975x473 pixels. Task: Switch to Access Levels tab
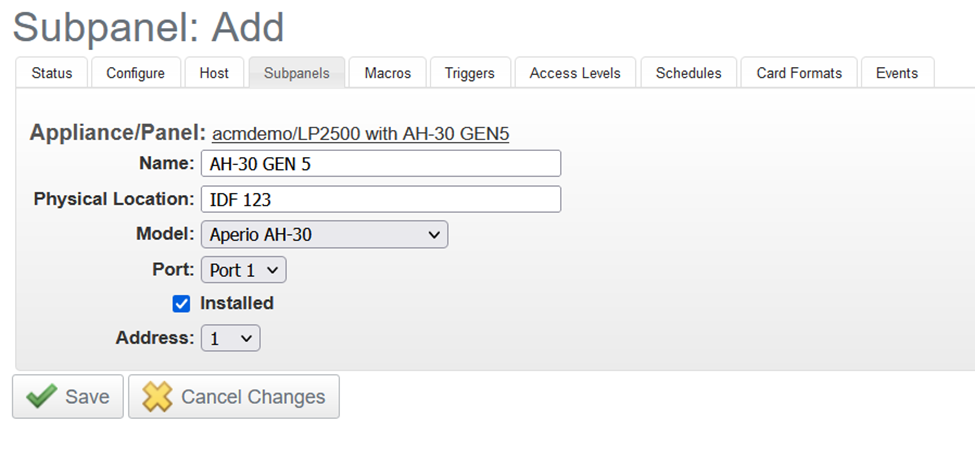[575, 73]
